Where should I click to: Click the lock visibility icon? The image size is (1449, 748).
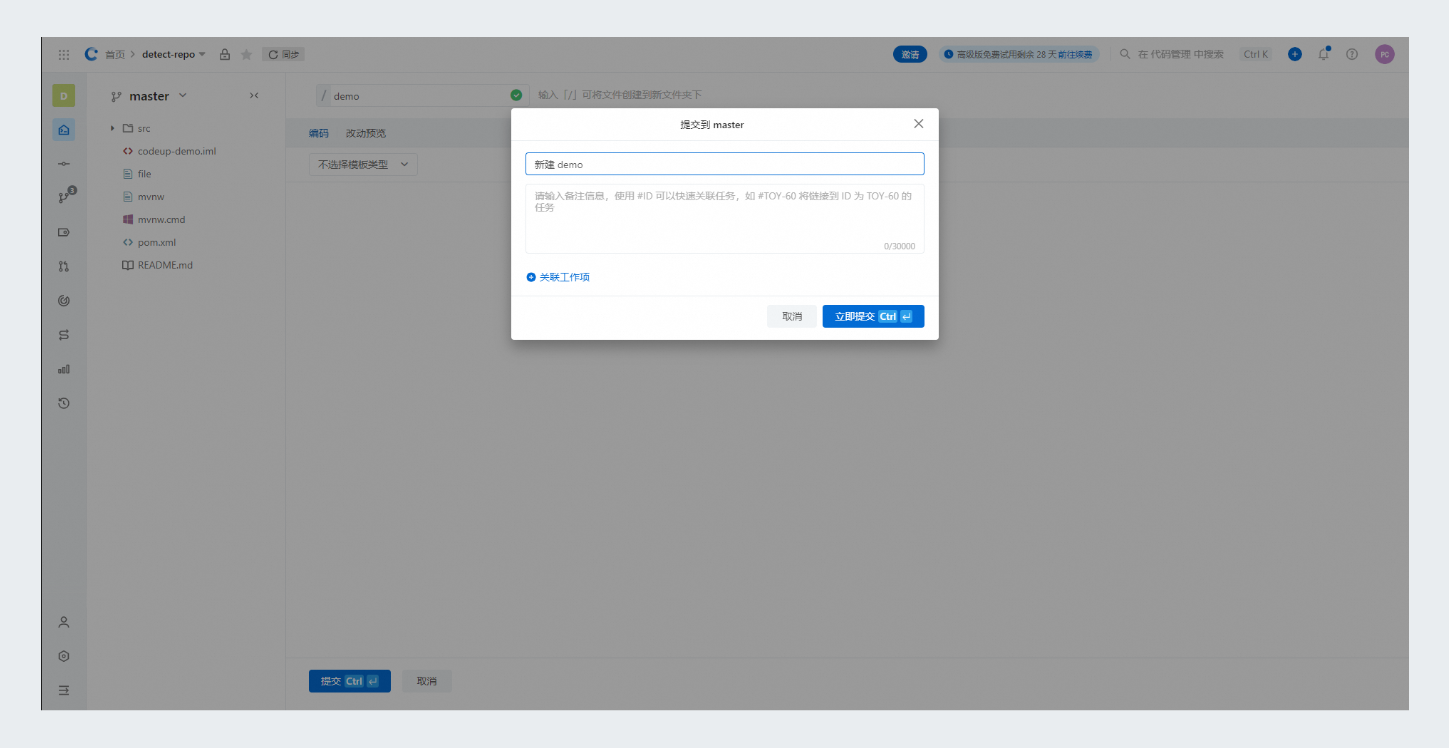tap(225, 54)
